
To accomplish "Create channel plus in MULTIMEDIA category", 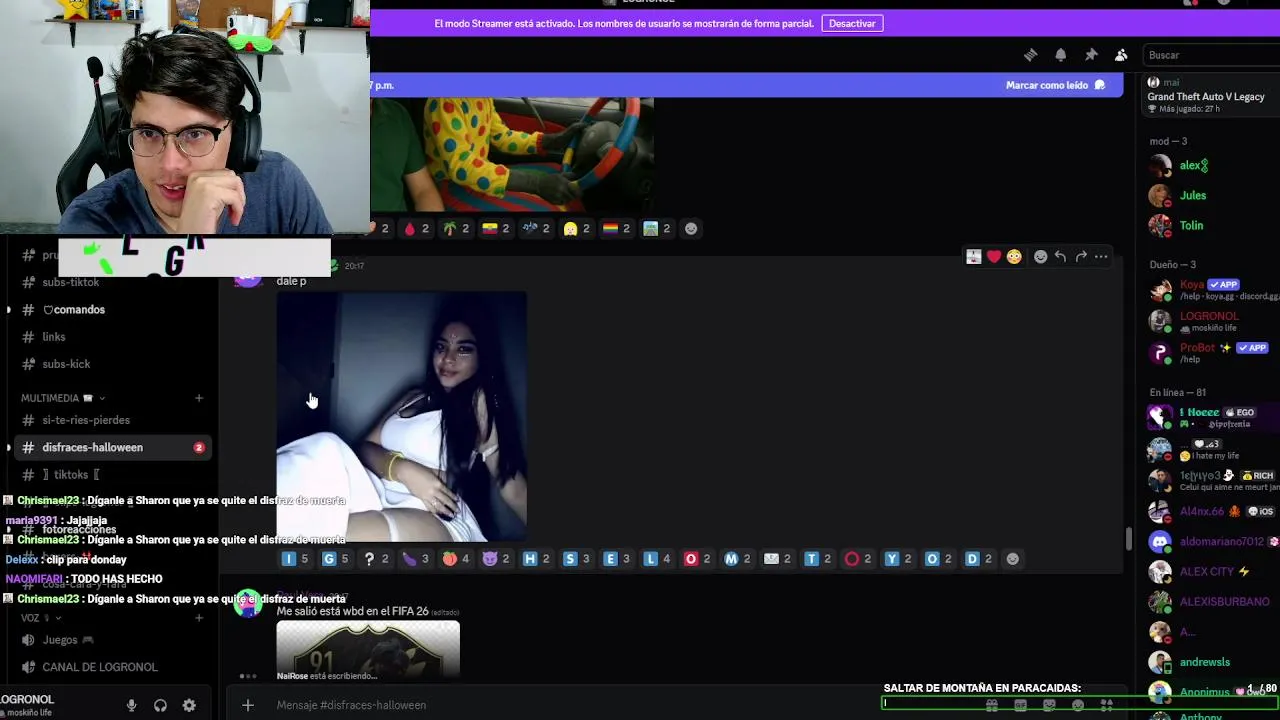I will pos(198,398).
